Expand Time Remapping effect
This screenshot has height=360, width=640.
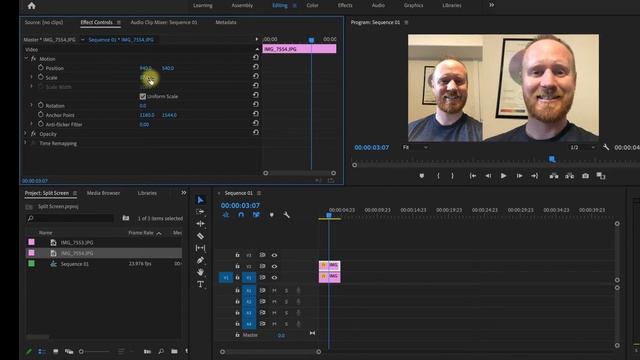pyautogui.click(x=26, y=143)
